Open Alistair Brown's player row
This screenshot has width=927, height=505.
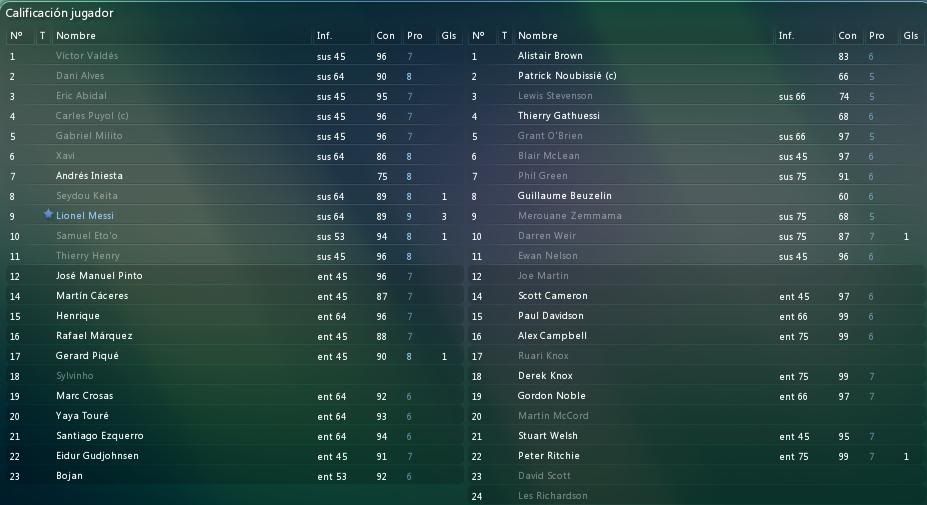click(550, 56)
